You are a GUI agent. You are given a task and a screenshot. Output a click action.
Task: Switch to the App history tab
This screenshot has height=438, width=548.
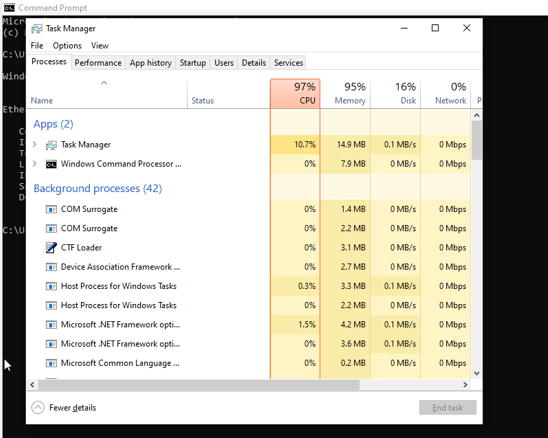coord(151,63)
